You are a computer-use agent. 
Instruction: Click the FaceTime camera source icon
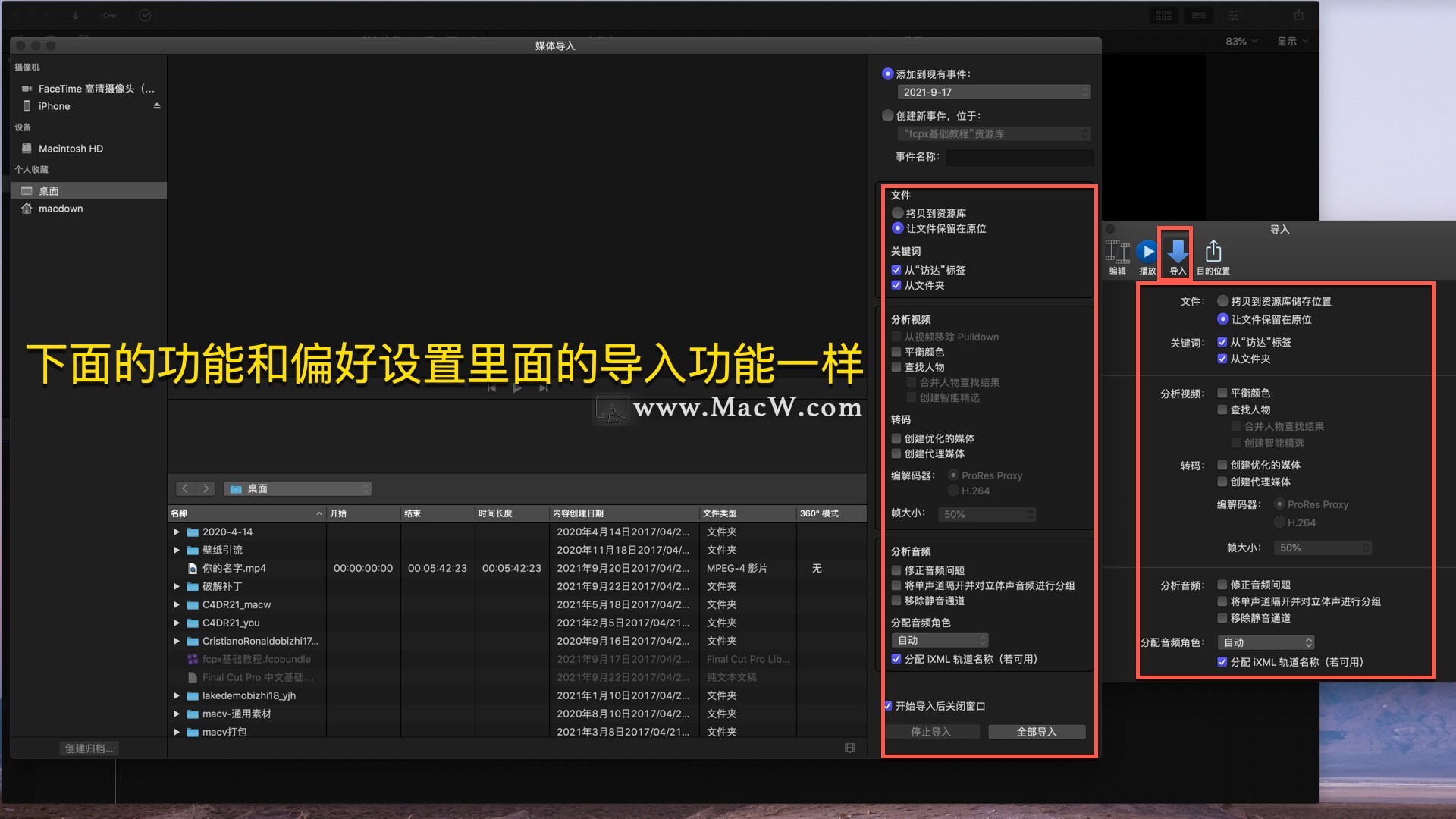(27, 89)
